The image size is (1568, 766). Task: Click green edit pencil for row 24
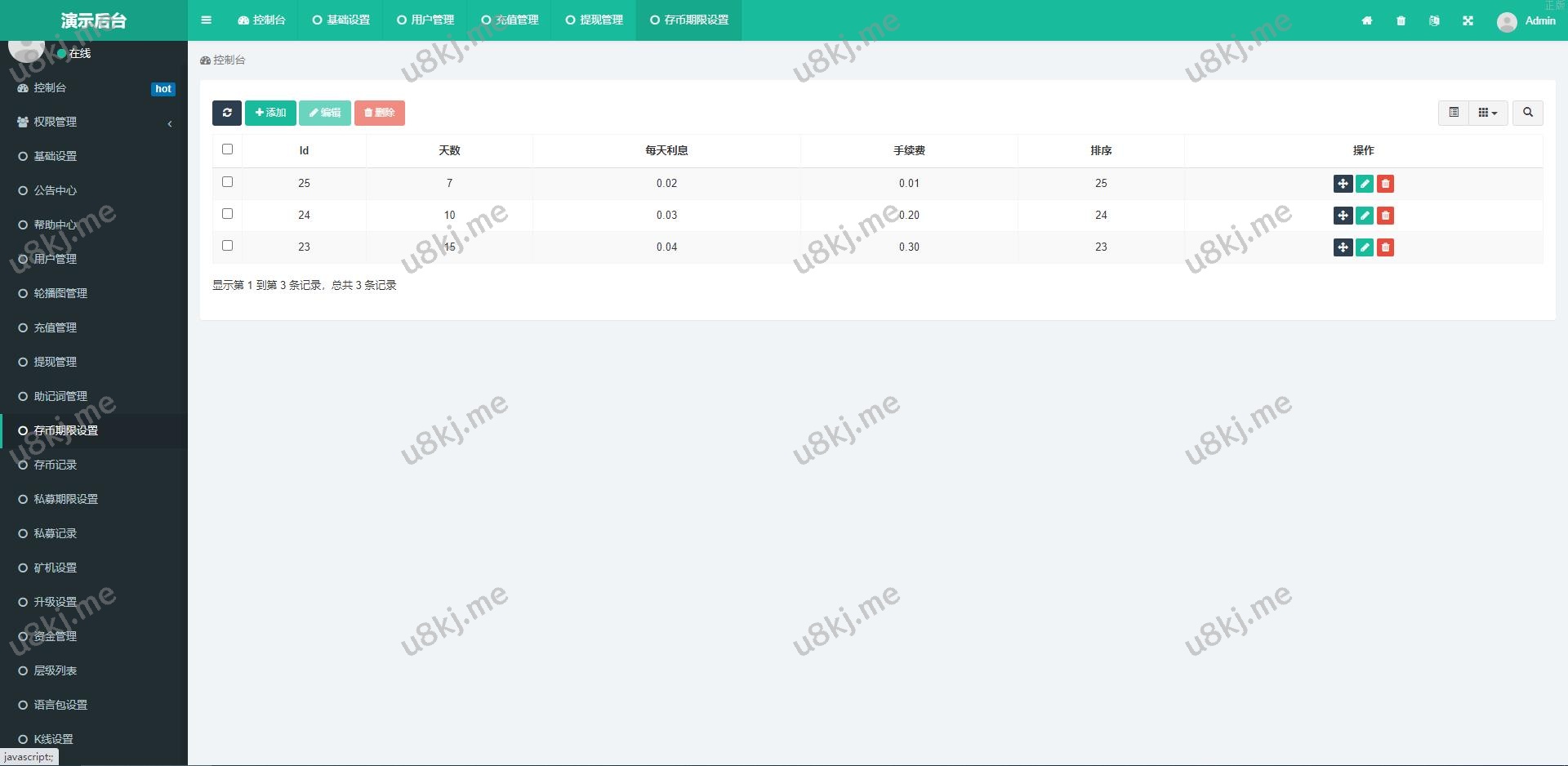tap(1364, 216)
